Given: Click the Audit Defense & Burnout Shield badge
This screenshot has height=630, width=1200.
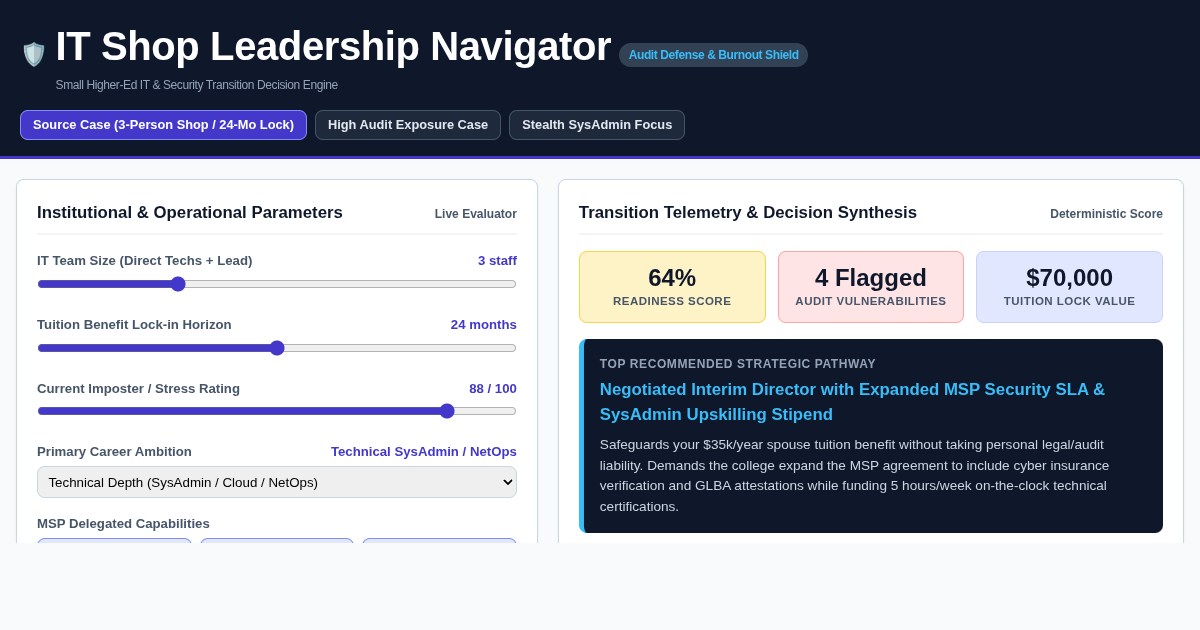Looking at the screenshot, I should (713, 55).
